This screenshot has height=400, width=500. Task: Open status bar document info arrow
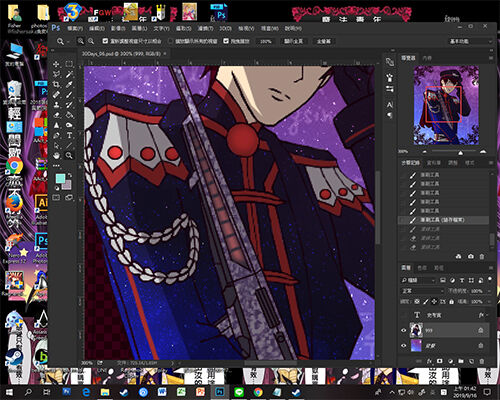(x=172, y=363)
